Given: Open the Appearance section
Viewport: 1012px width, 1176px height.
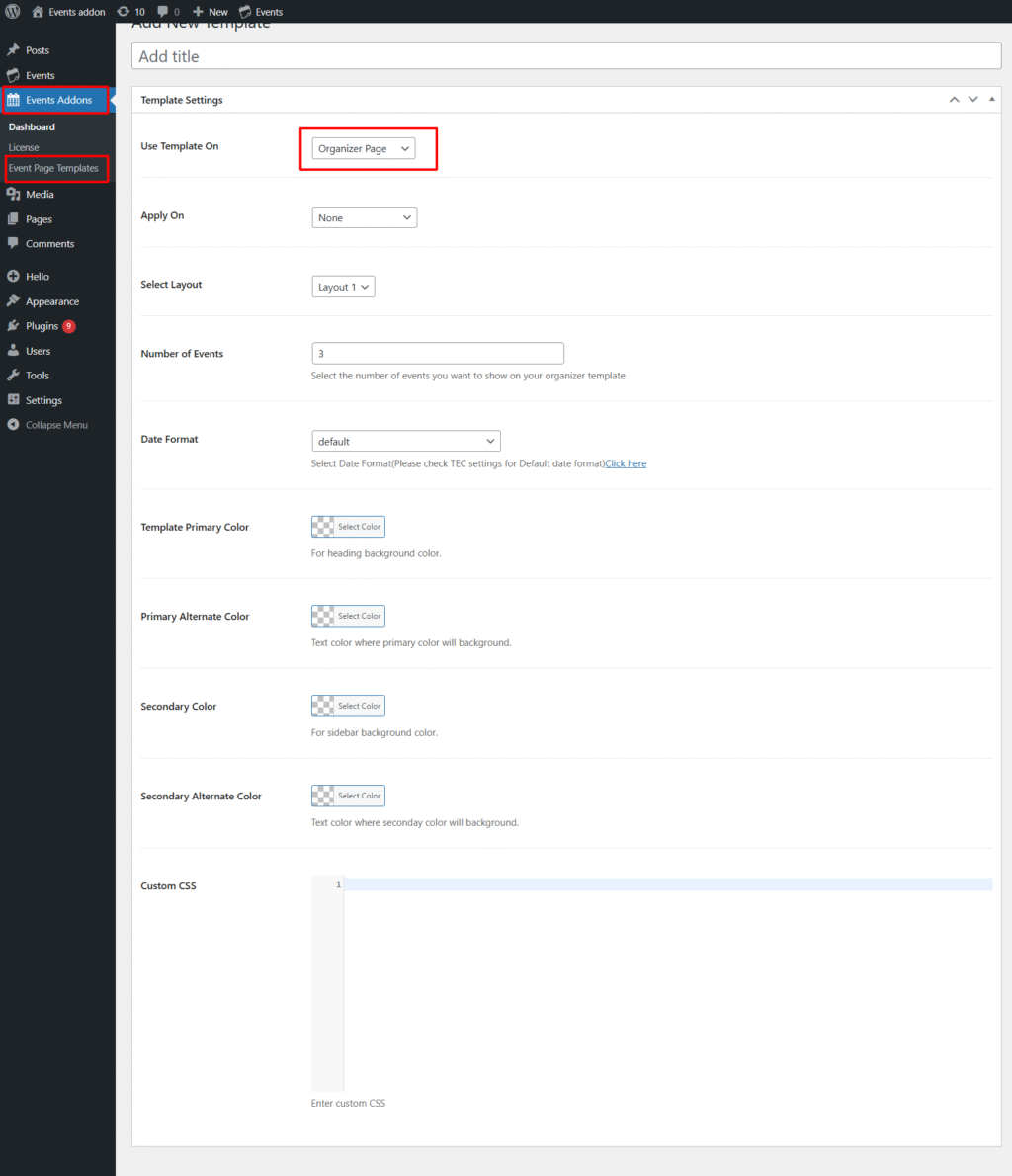Looking at the screenshot, I should [53, 300].
